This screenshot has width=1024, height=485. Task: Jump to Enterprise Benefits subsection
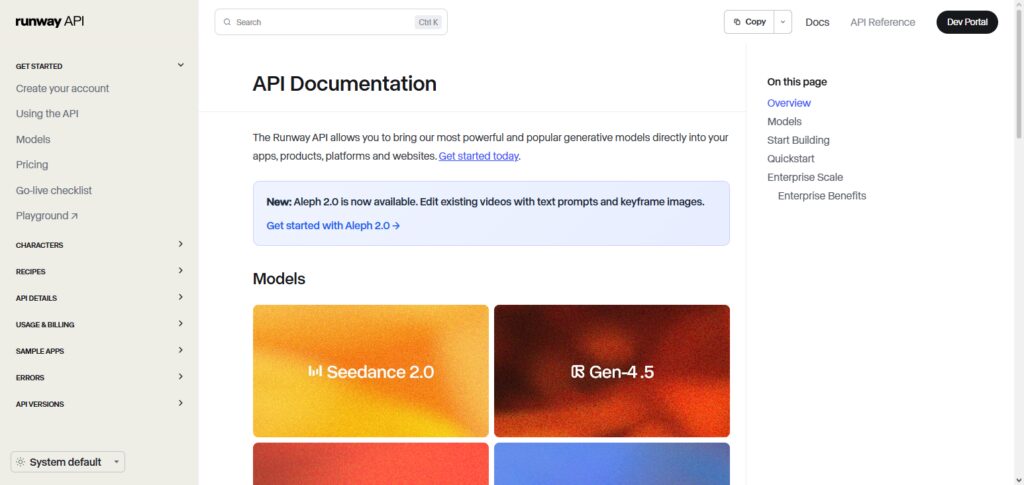(822, 196)
